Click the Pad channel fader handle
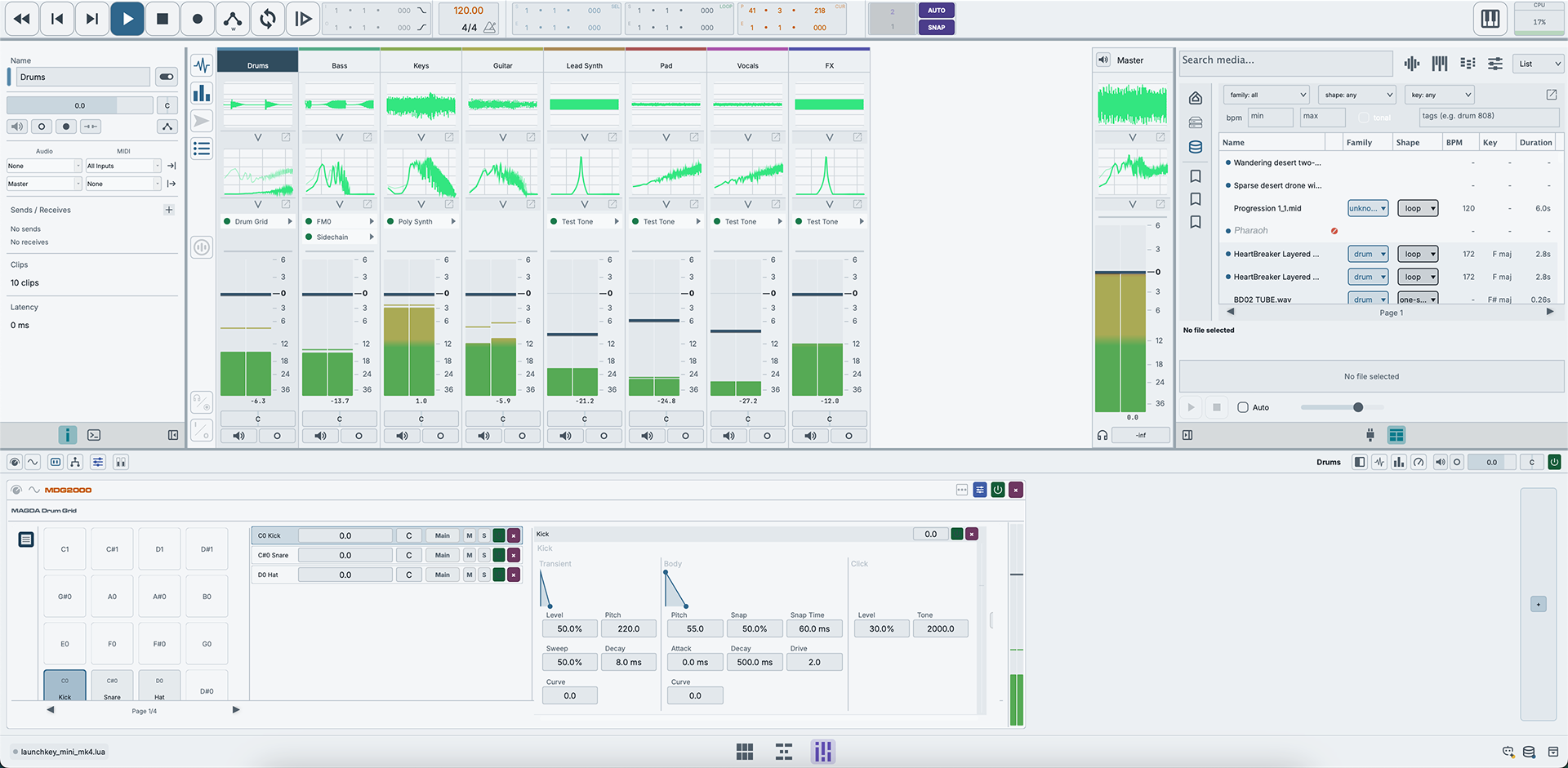This screenshot has height=768, width=1568. (x=654, y=321)
